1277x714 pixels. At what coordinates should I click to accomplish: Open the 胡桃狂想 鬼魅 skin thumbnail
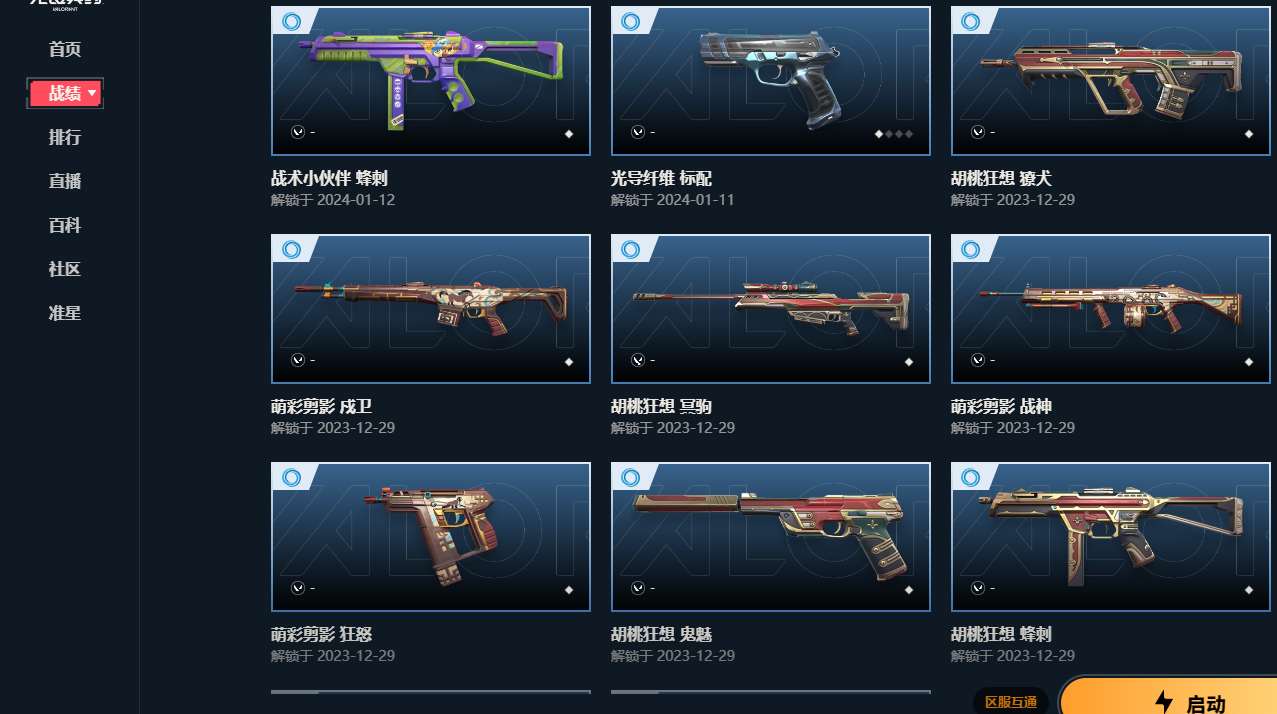(x=771, y=537)
